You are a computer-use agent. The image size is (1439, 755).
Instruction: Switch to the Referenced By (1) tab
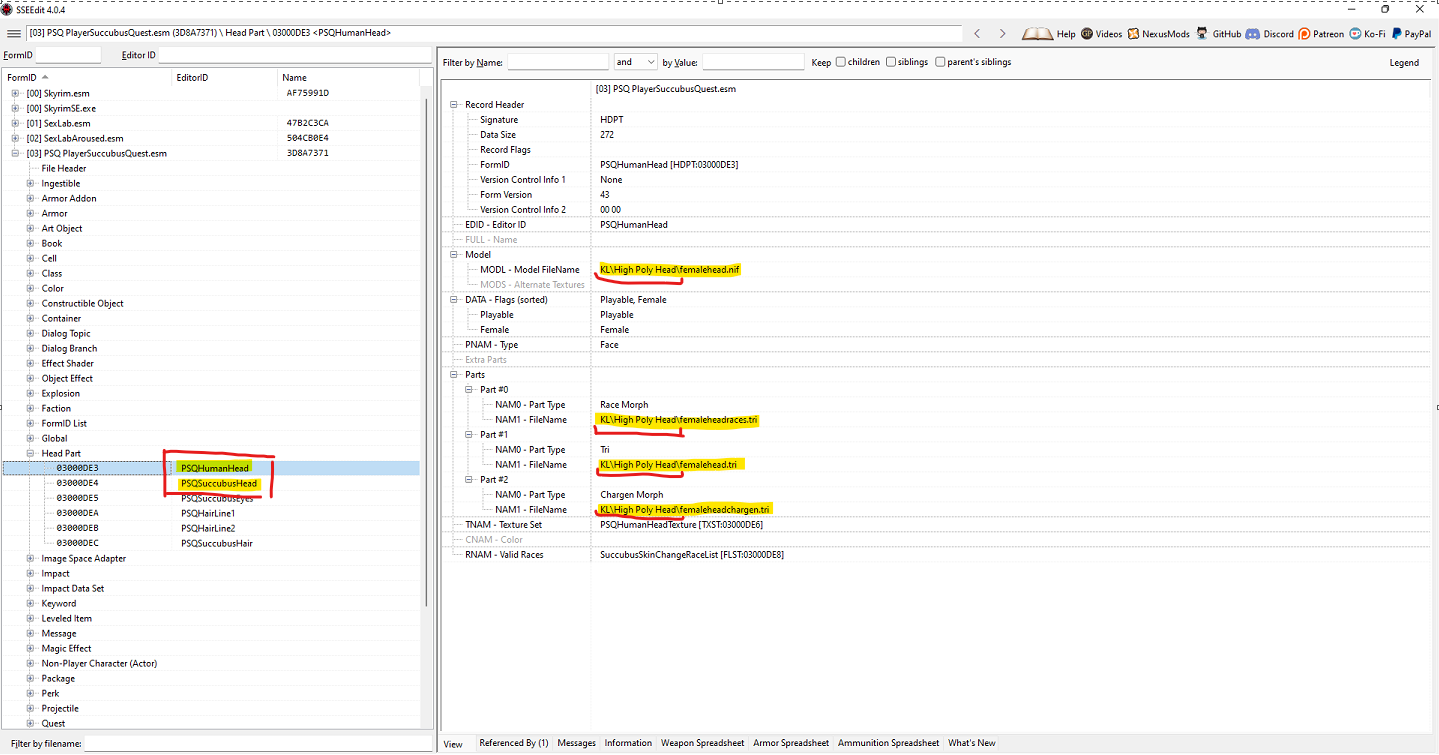(514, 743)
